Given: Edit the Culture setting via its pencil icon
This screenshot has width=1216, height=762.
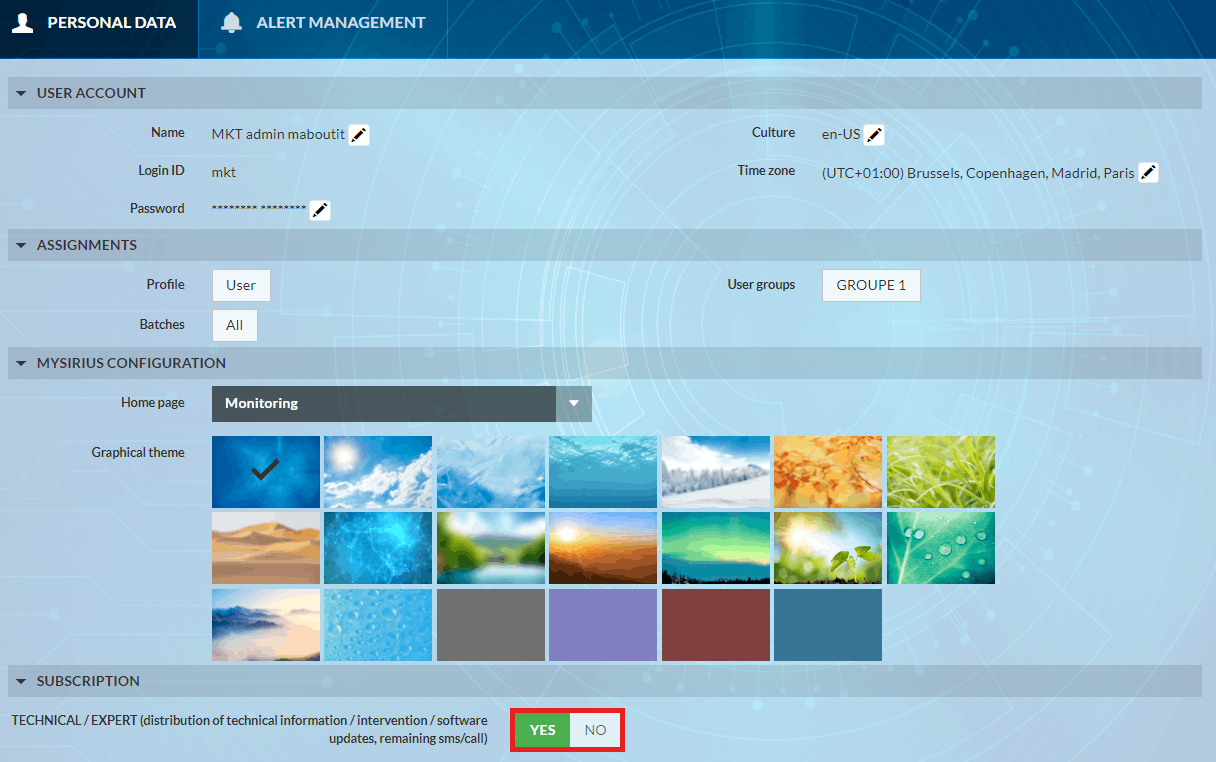Looking at the screenshot, I should [874, 135].
